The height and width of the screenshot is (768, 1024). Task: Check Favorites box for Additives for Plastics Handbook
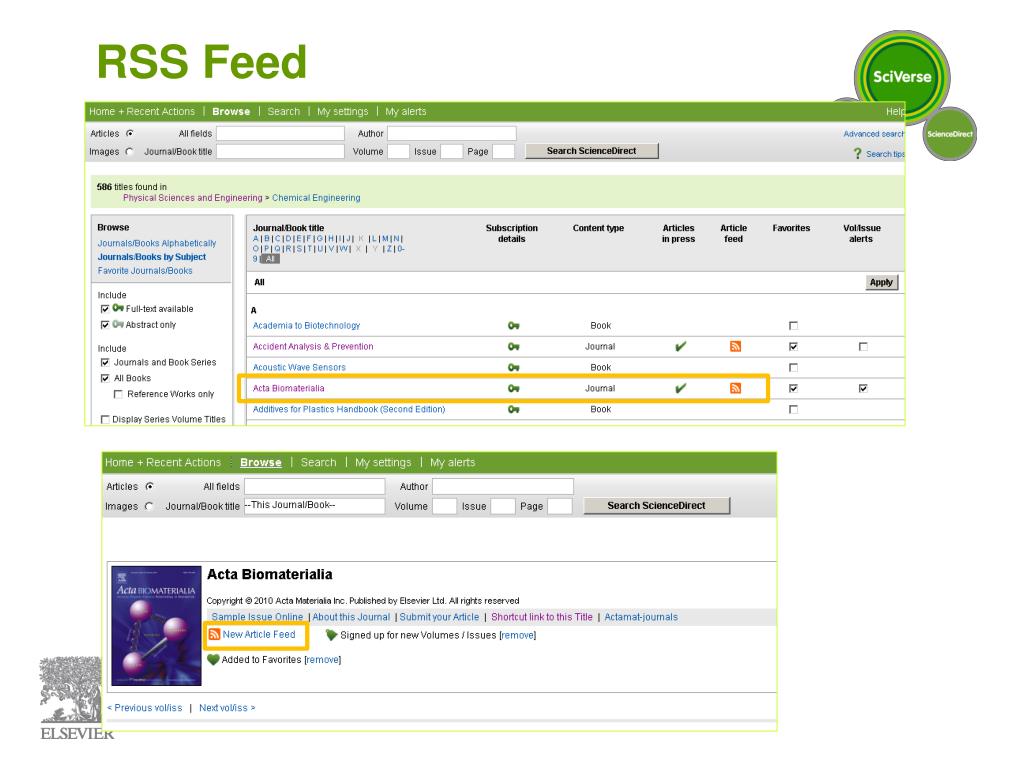coord(793,409)
